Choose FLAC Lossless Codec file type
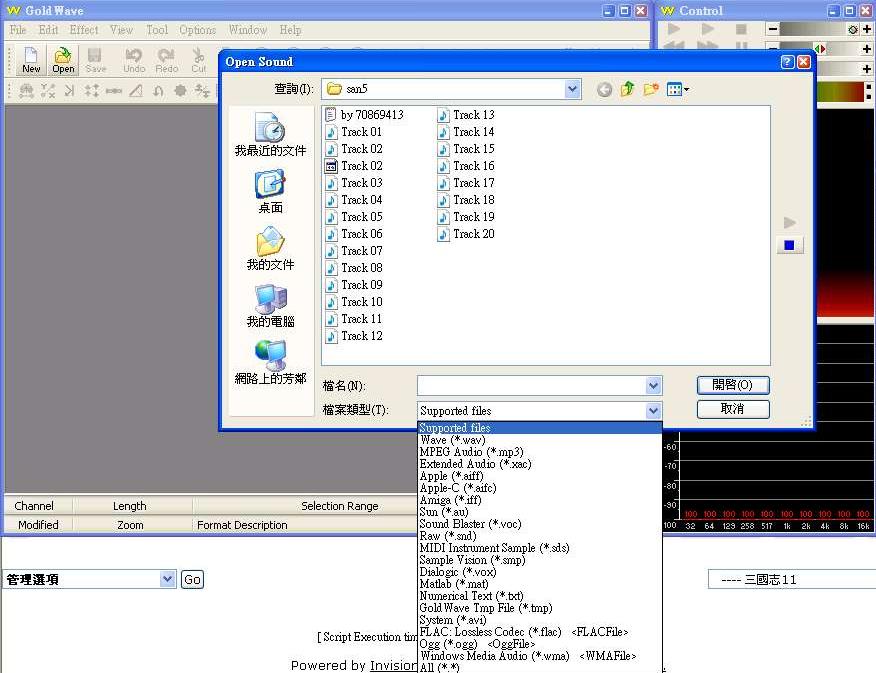Viewport: 876px width, 673px height. (x=540, y=632)
